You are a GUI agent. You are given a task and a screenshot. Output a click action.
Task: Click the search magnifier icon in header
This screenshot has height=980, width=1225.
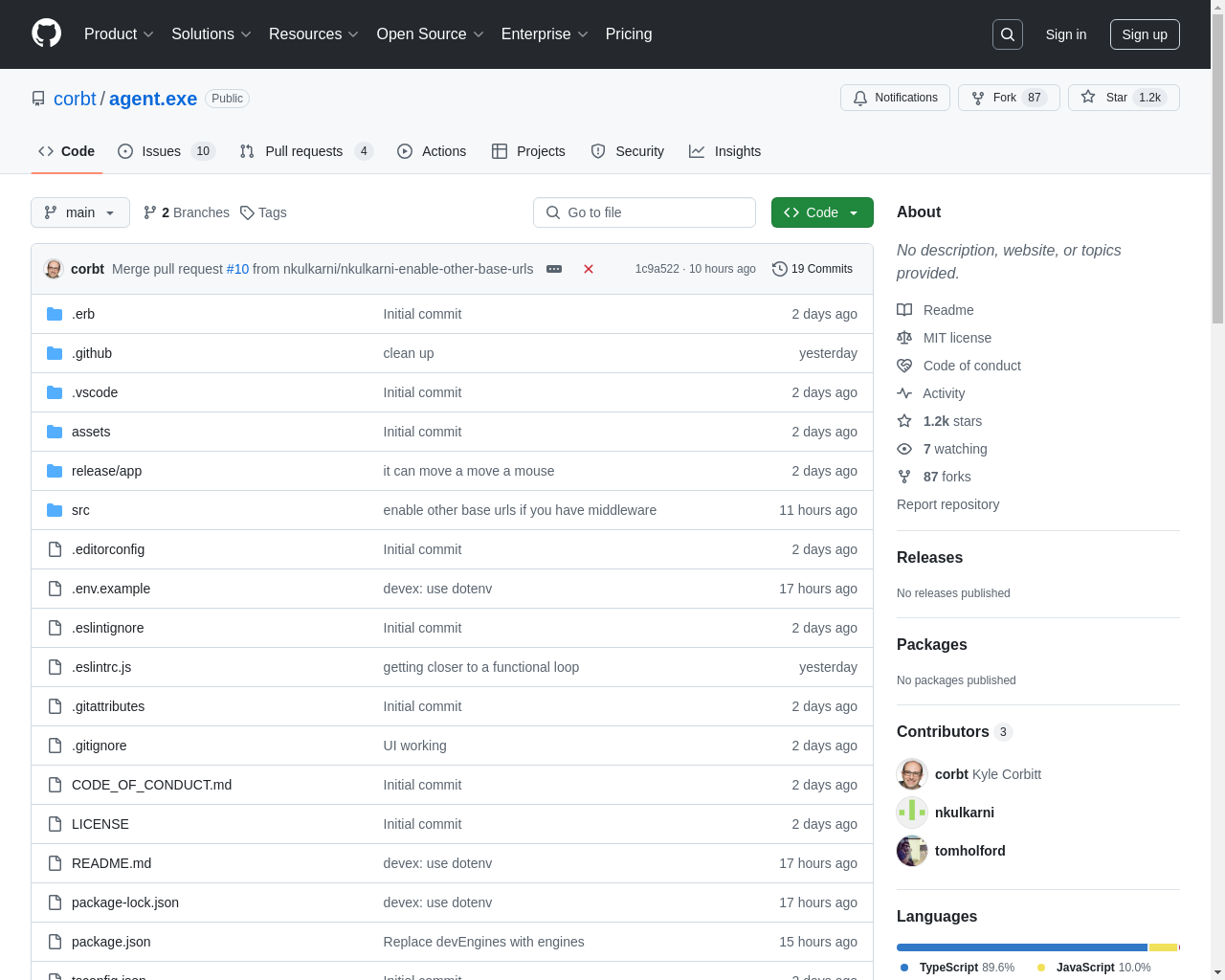[x=1008, y=34]
